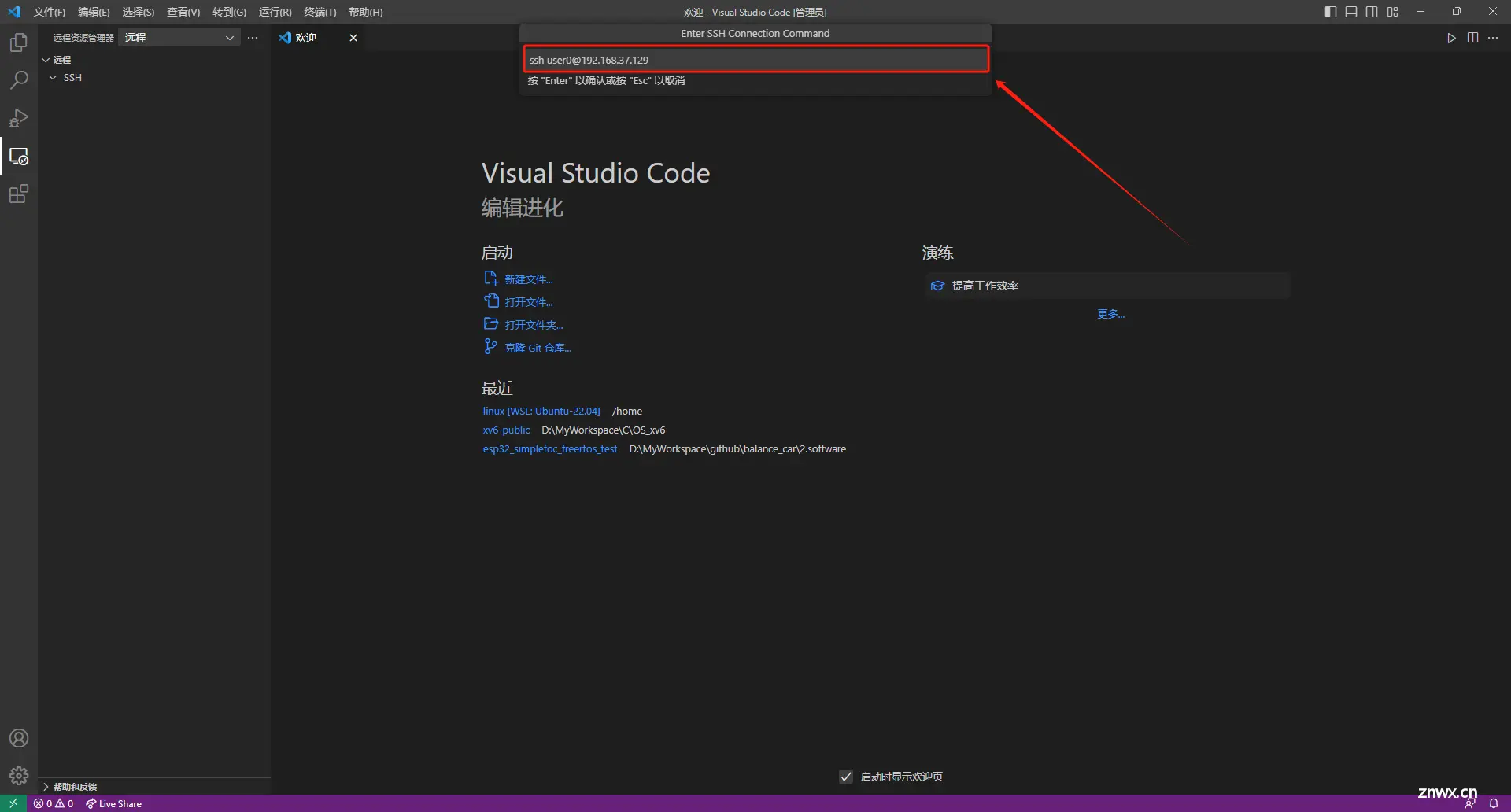Uncheck 启动时显示欢迎页 checkbox

click(846, 777)
